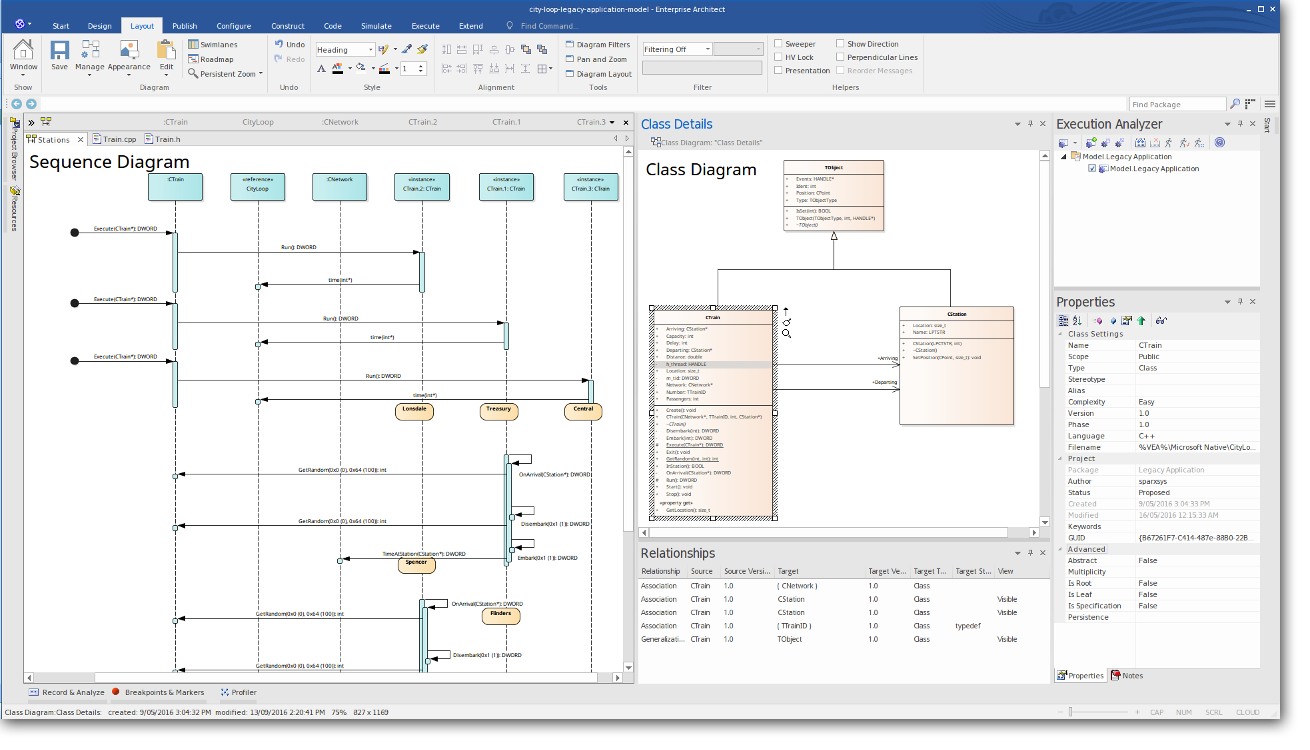This screenshot has width=1310, height=750.
Task: Toggle the HV Lock checkbox
Action: (778, 57)
